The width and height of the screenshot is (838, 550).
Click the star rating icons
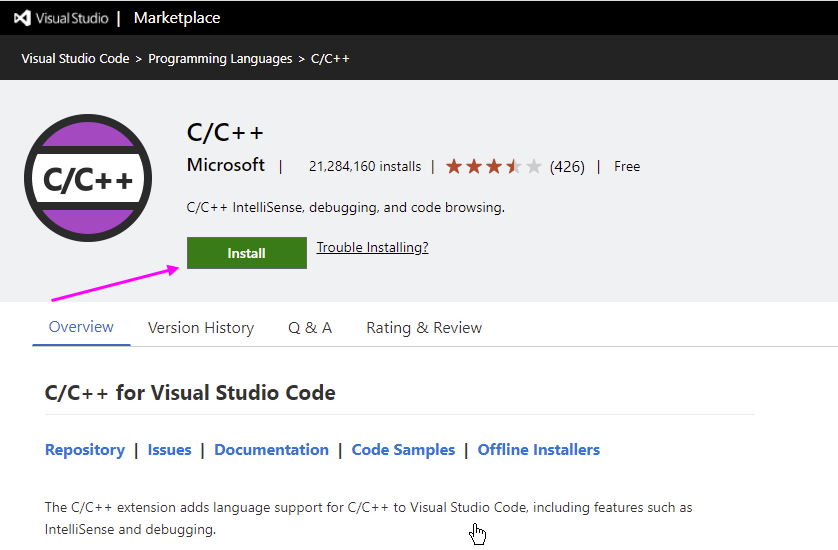(493, 166)
